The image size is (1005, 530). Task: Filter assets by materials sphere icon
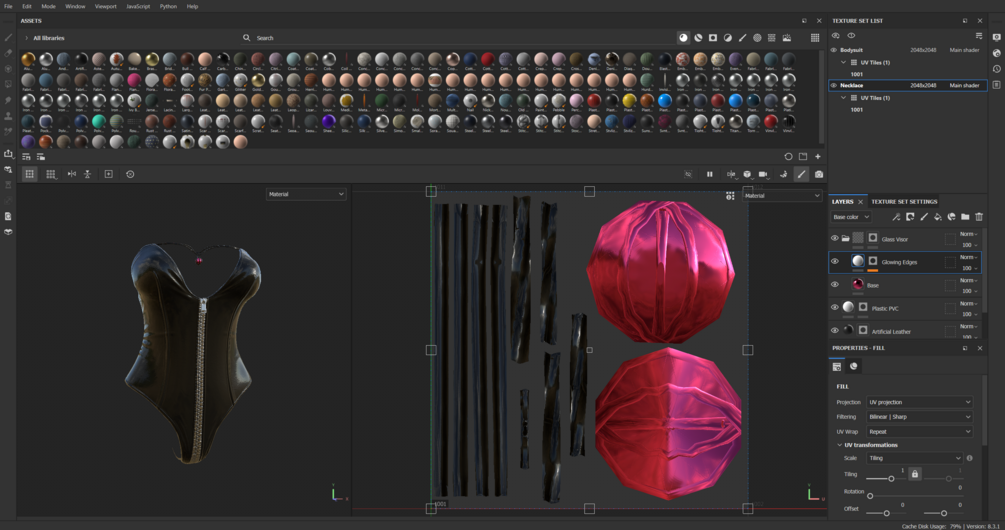pos(683,38)
